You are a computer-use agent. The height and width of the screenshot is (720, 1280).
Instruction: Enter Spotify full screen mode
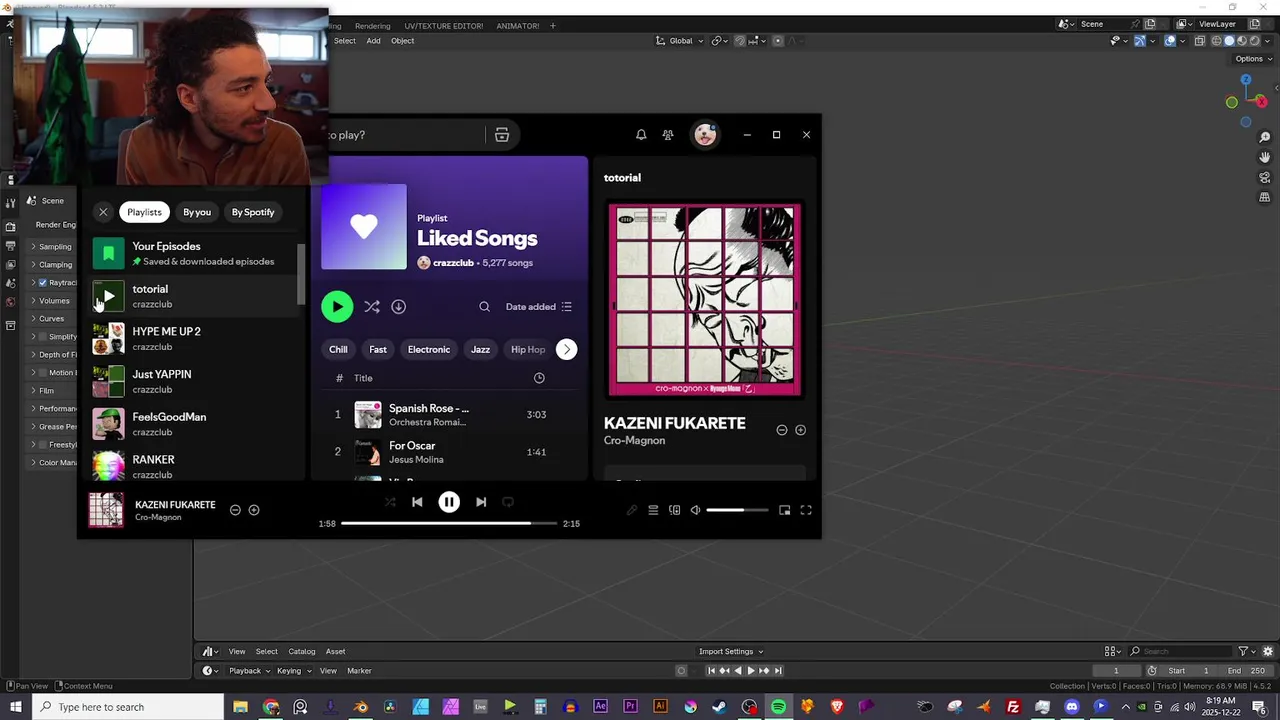pyautogui.click(x=806, y=510)
